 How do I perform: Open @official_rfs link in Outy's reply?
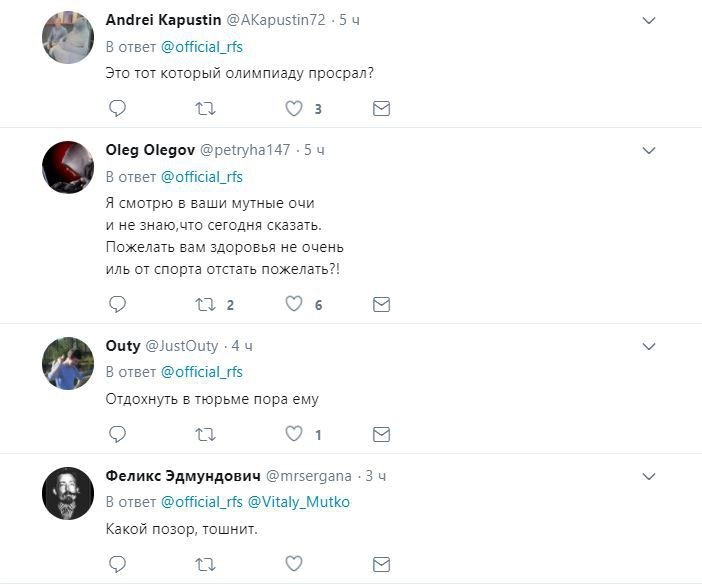[x=202, y=371]
